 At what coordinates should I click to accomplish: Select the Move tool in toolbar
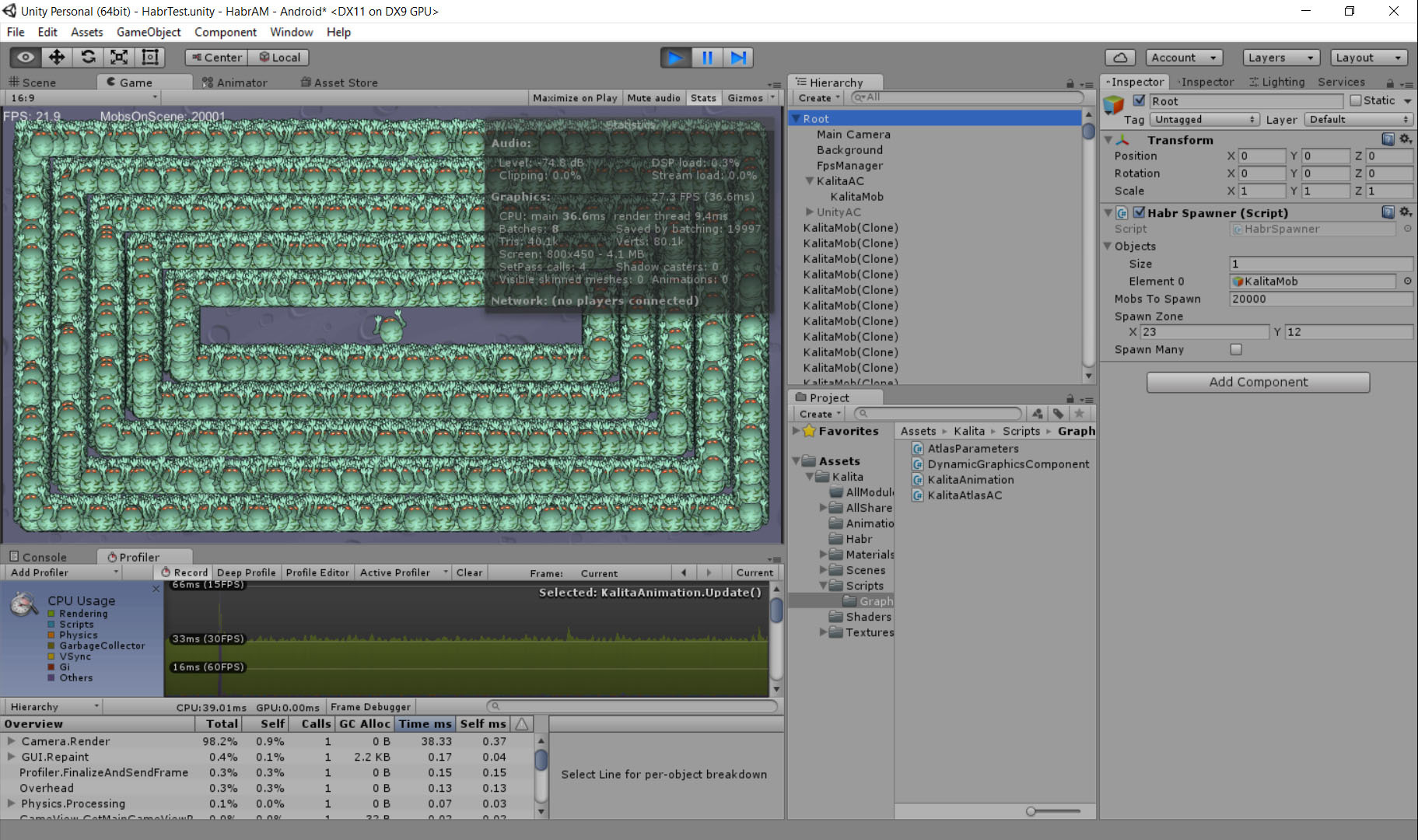[57, 58]
